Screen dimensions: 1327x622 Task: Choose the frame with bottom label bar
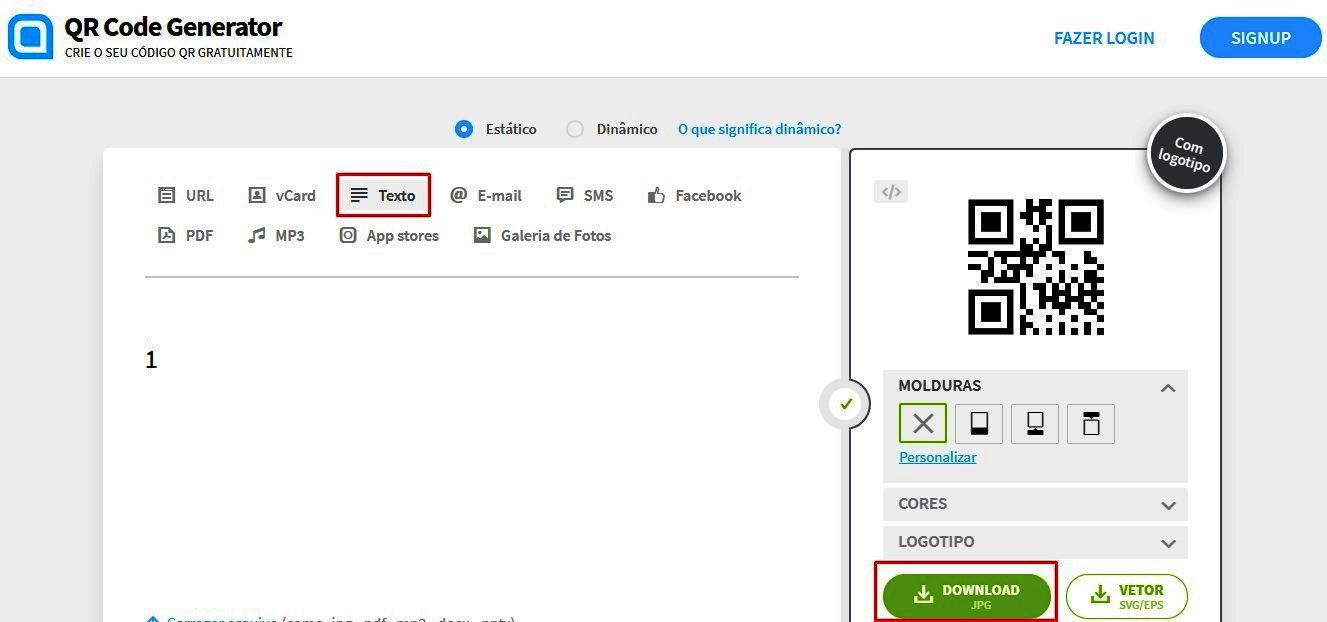(979, 424)
